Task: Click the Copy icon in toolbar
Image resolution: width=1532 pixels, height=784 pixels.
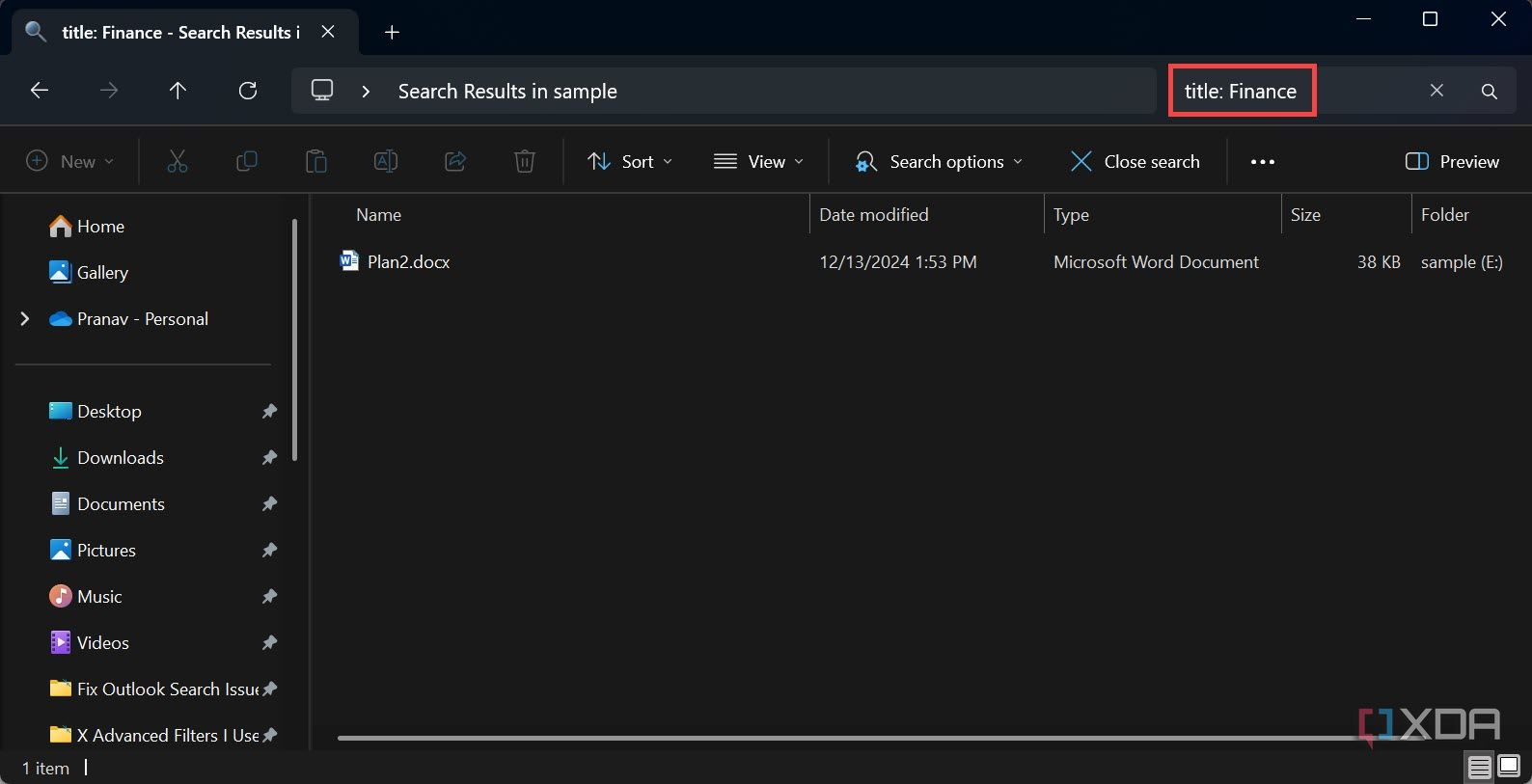Action: pyautogui.click(x=247, y=161)
